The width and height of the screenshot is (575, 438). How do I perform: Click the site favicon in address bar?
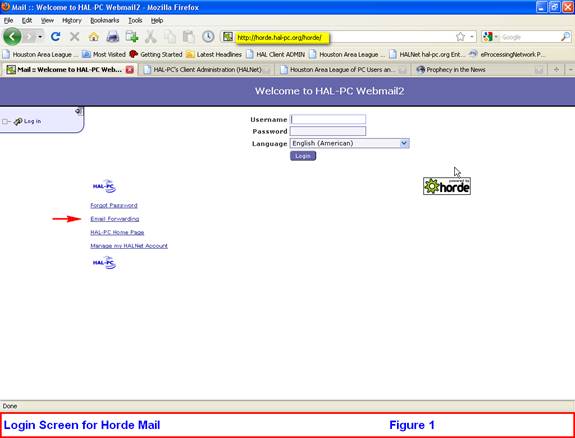point(228,36)
